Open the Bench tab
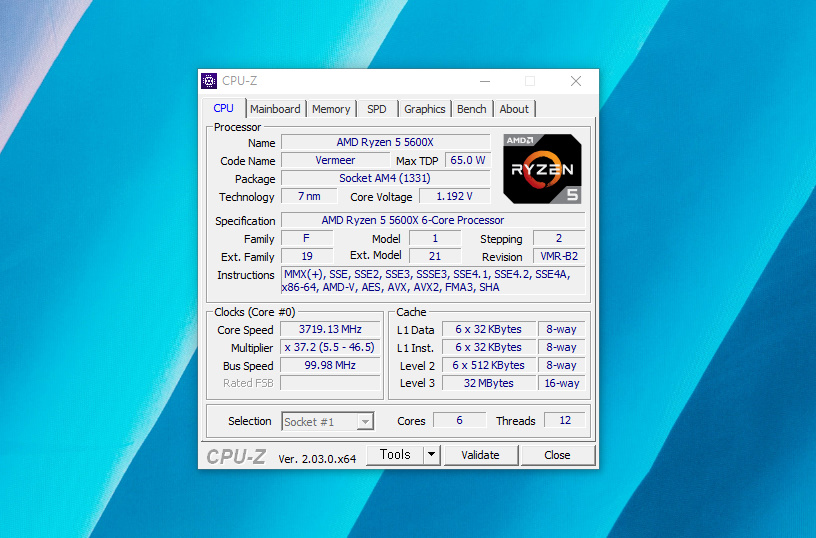The image size is (816, 538). (471, 109)
